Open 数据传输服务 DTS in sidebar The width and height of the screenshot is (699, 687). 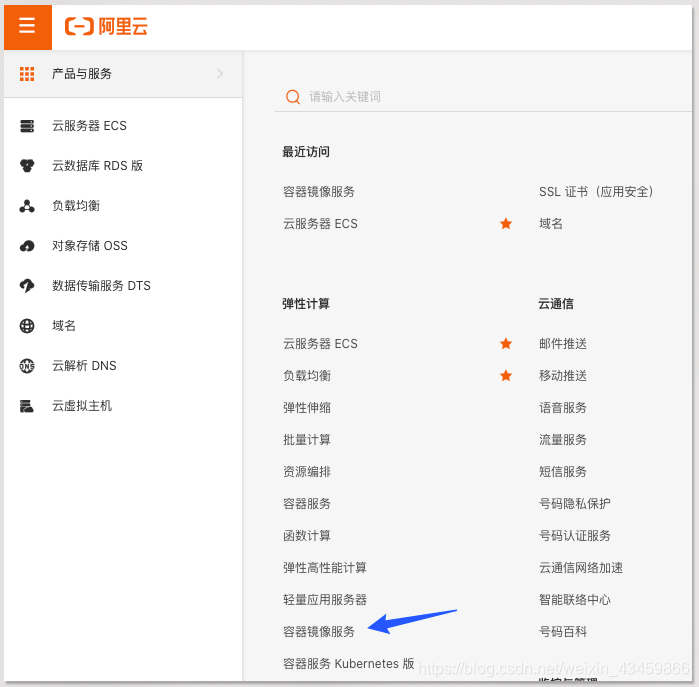point(102,286)
